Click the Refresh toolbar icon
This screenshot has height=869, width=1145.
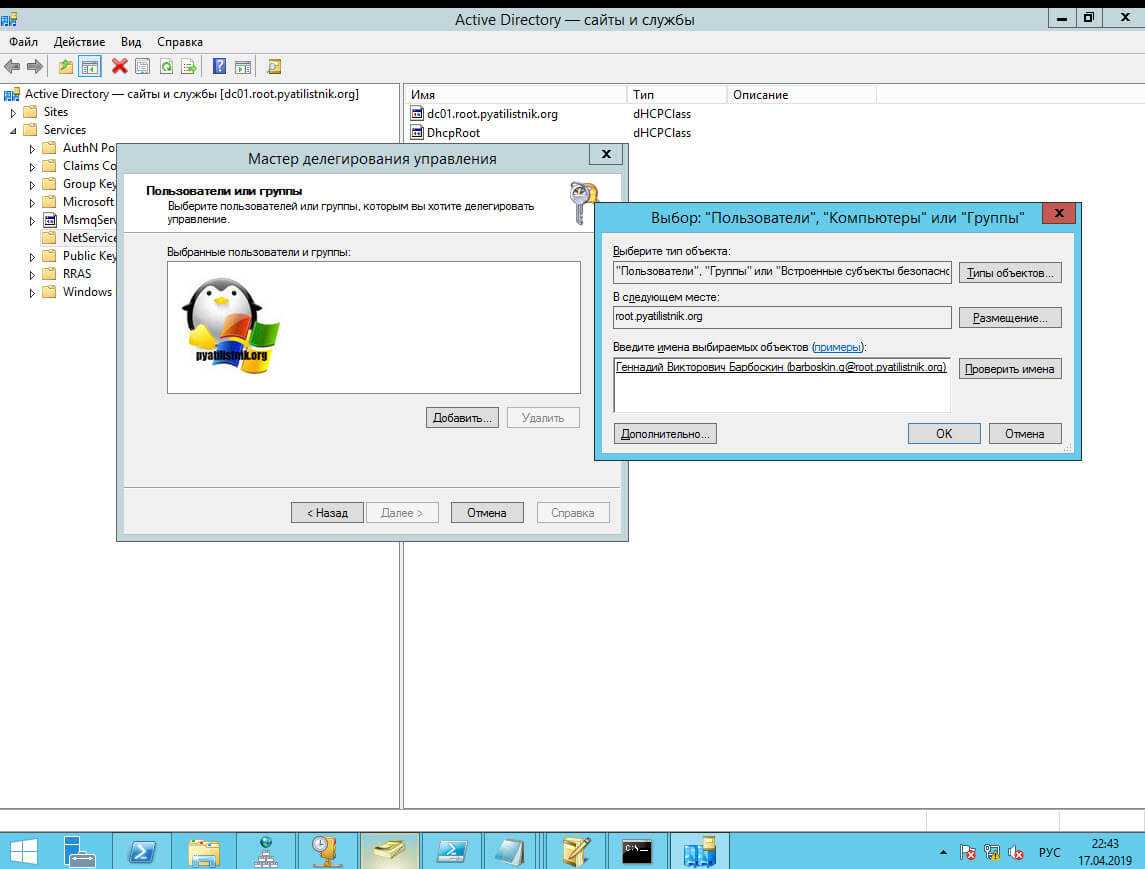click(165, 66)
